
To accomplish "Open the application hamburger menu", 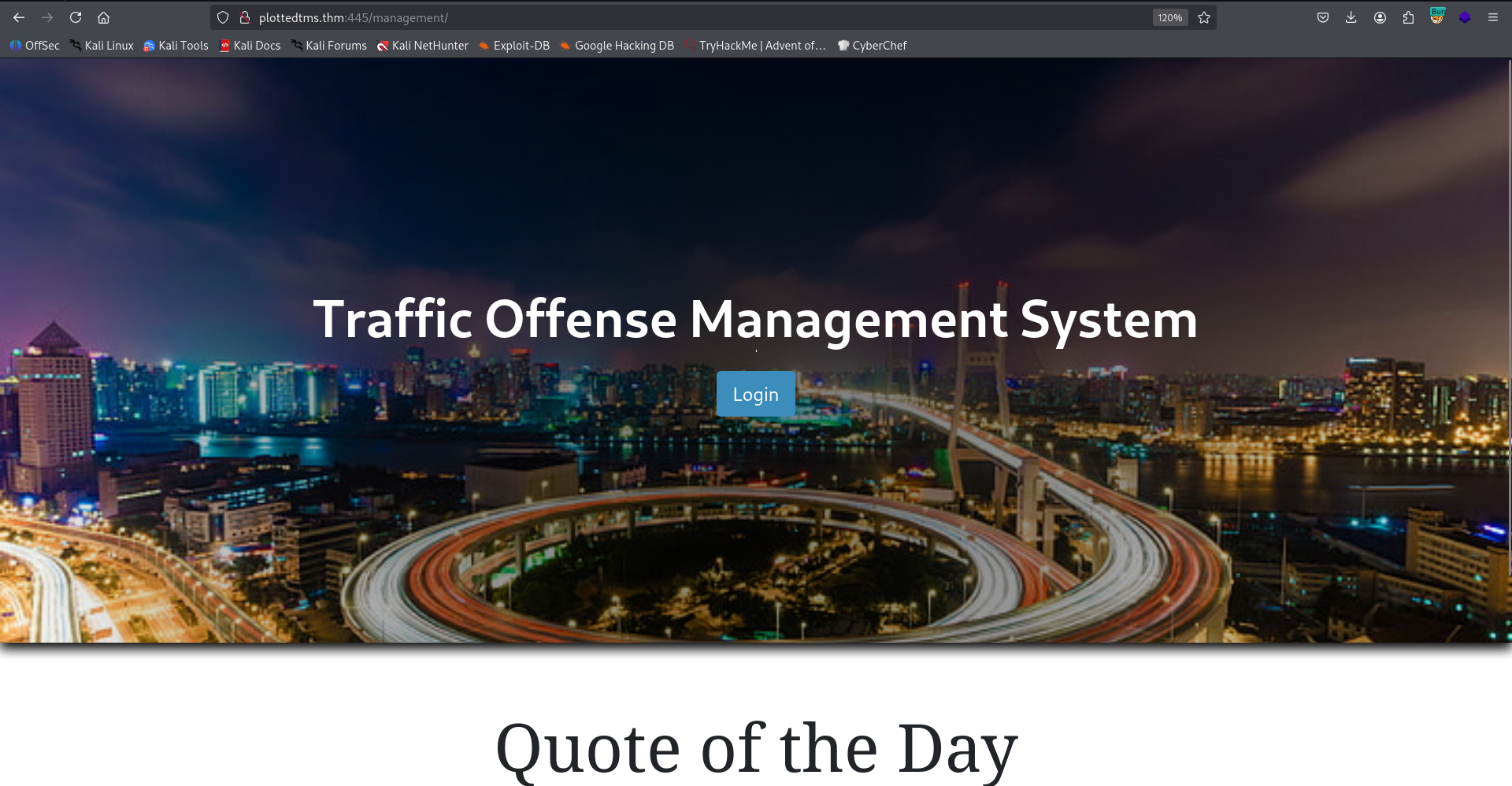I will [x=1492, y=17].
